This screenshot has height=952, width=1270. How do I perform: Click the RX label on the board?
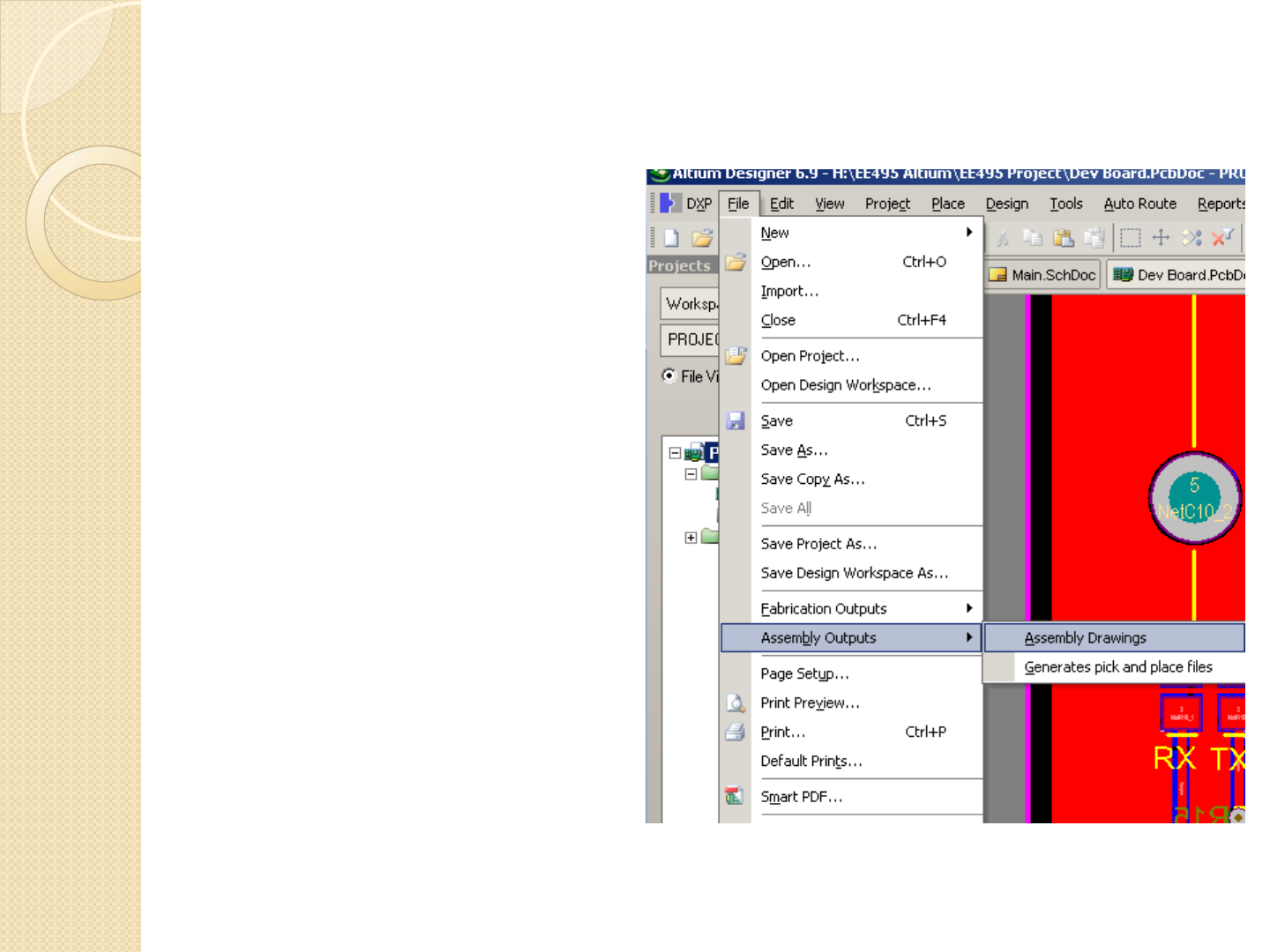(x=1175, y=759)
